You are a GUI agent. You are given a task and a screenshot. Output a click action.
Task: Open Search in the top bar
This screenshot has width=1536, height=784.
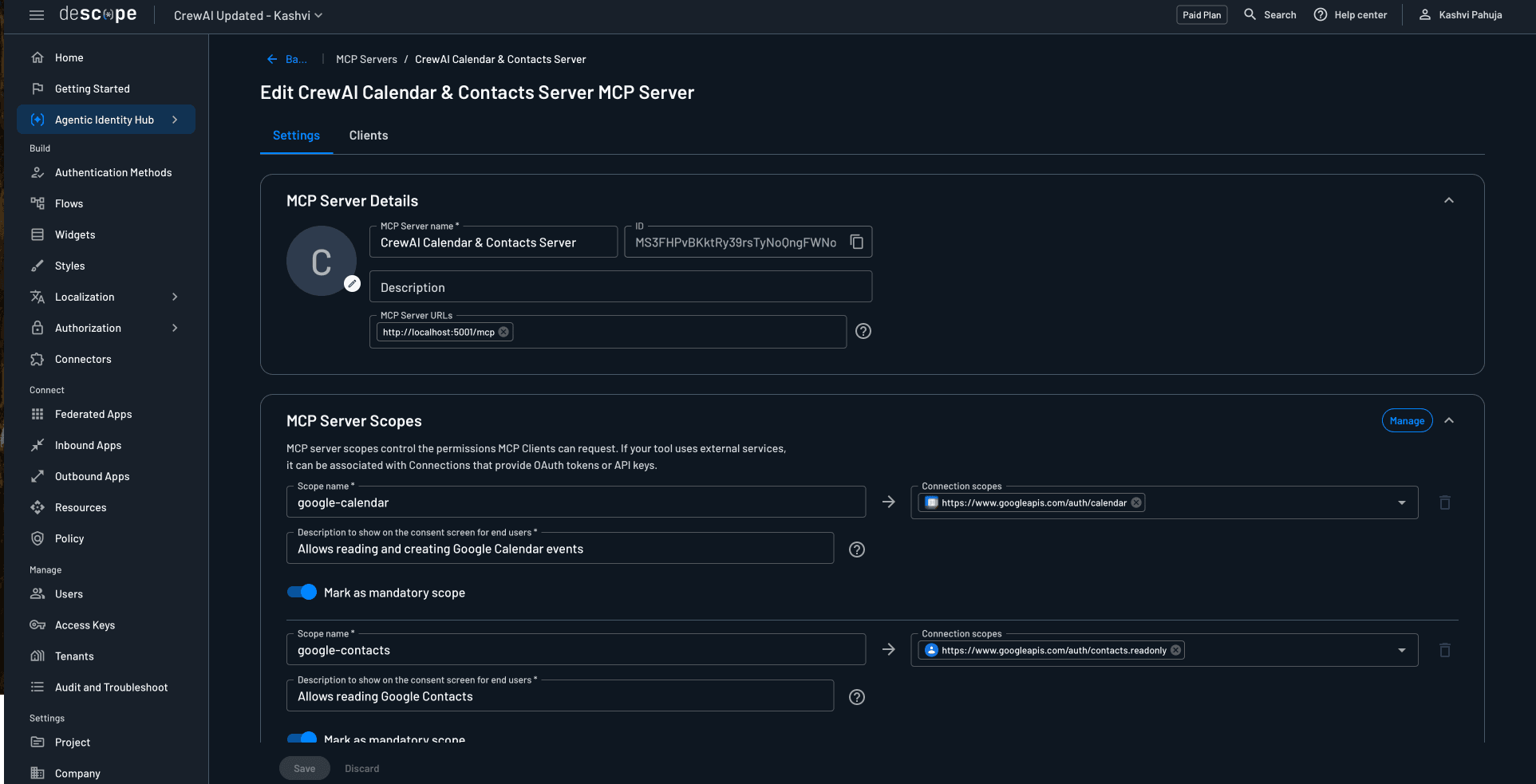pos(1269,15)
